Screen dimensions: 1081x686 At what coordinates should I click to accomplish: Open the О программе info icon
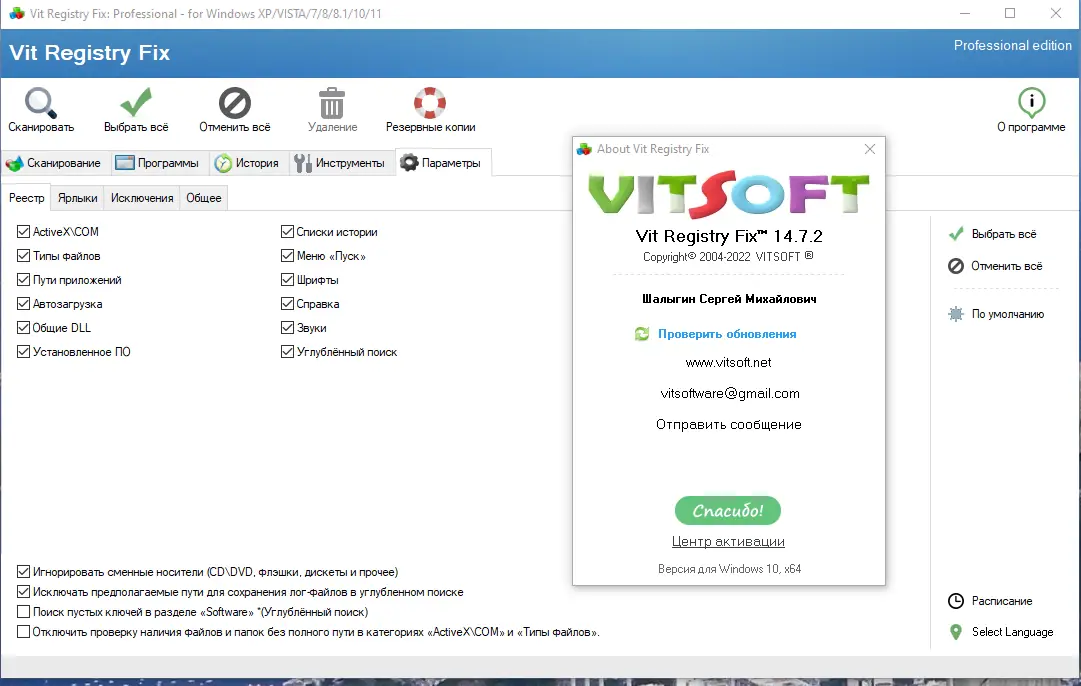coord(1031,103)
